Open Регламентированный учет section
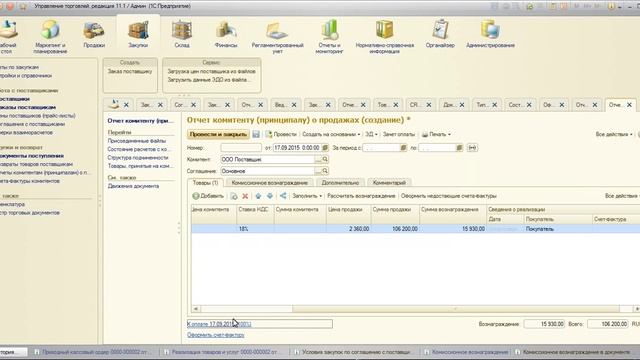 point(278,36)
